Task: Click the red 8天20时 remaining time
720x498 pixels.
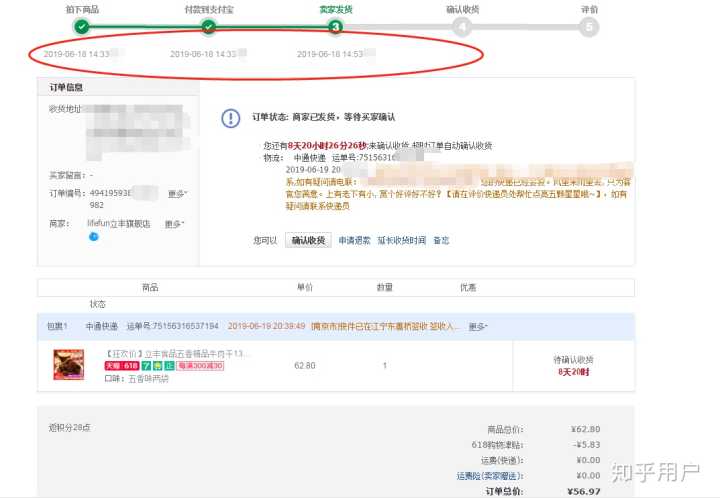Action: point(574,372)
